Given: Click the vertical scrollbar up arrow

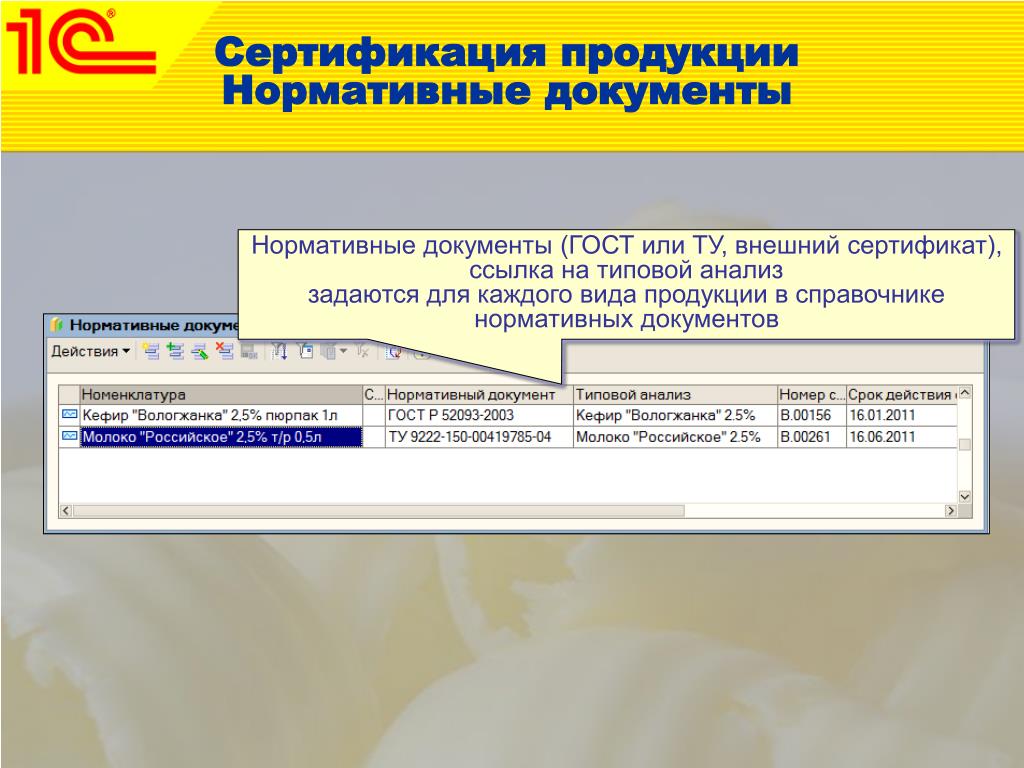Looking at the screenshot, I should (x=965, y=392).
